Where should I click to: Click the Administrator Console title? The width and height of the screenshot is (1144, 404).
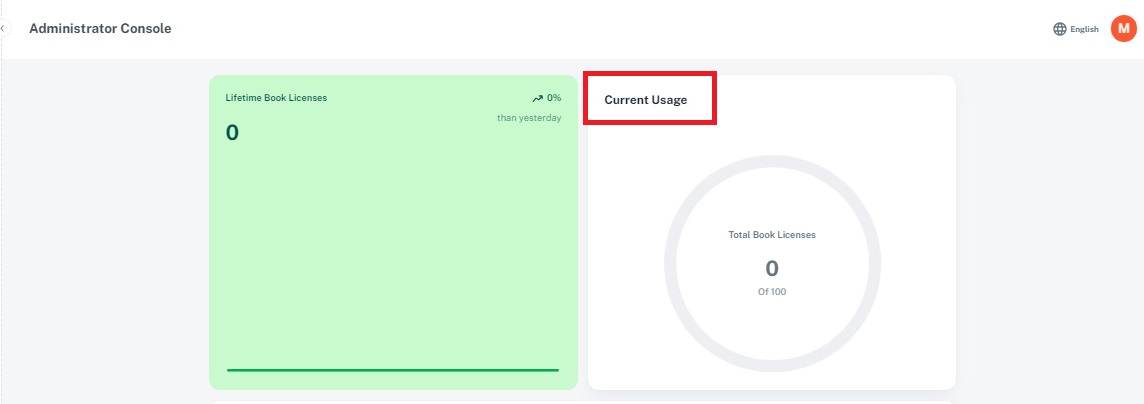(100, 28)
